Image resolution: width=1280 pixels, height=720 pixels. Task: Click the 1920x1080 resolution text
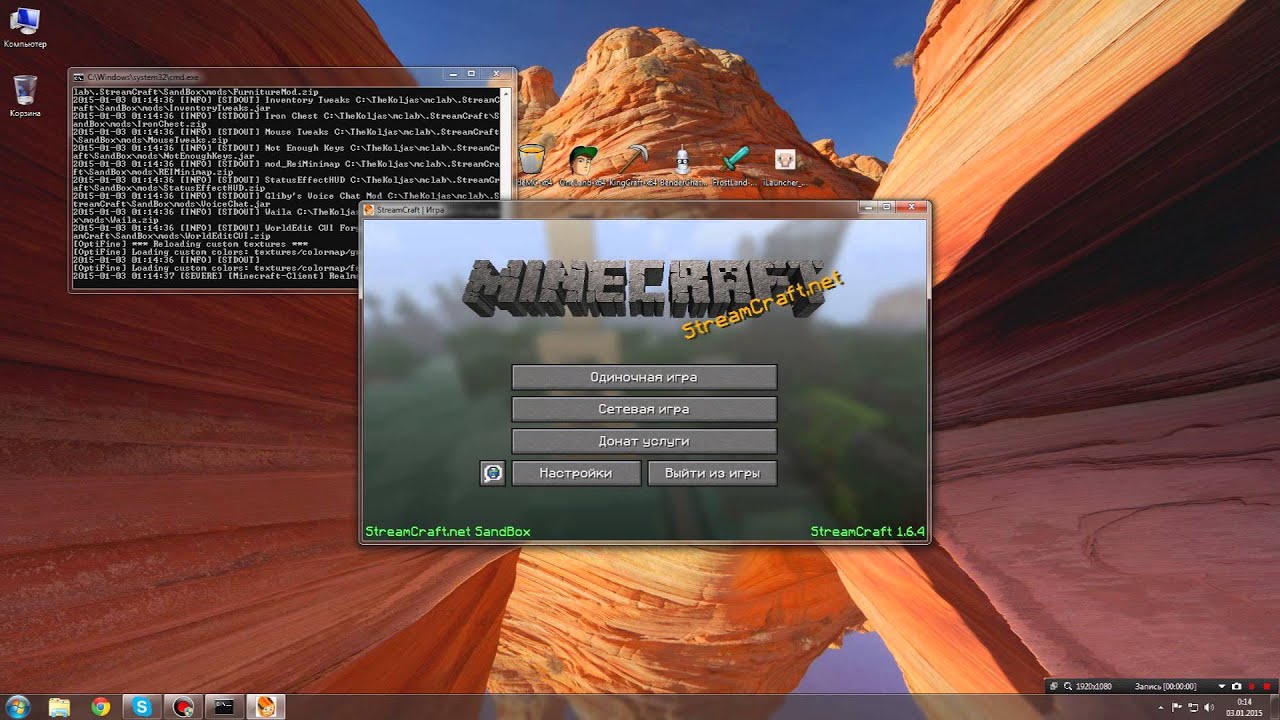point(1094,687)
